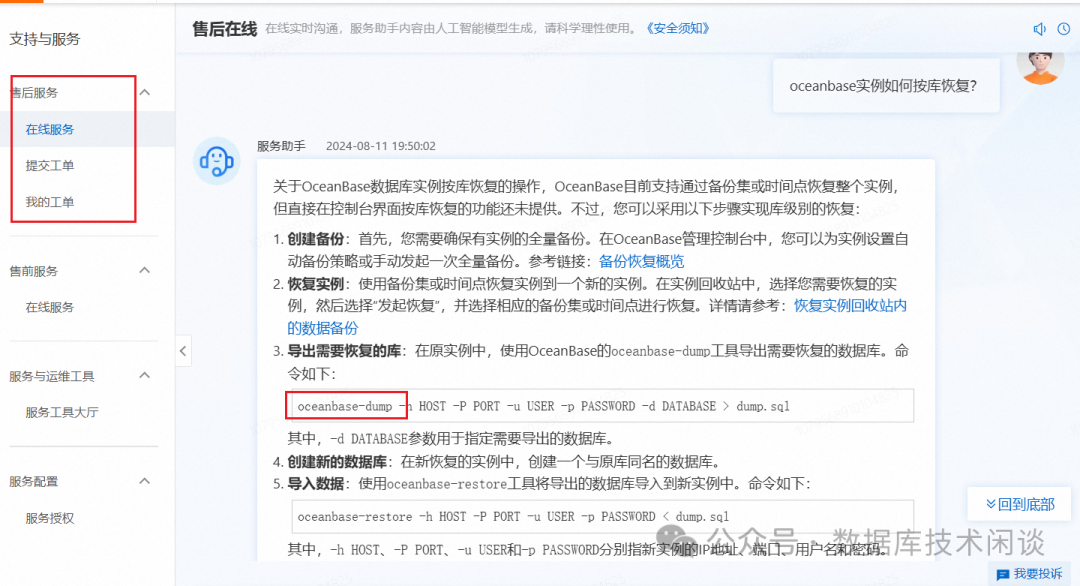1080x586 pixels.
Task: Click the 支持与服务 sidebar title
Action: point(45,39)
